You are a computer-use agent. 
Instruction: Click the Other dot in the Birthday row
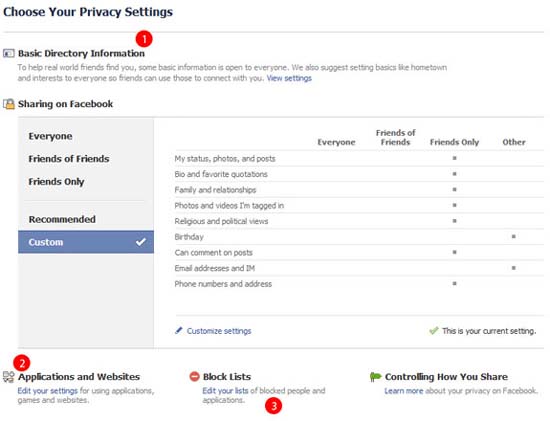pyautogui.click(x=514, y=236)
